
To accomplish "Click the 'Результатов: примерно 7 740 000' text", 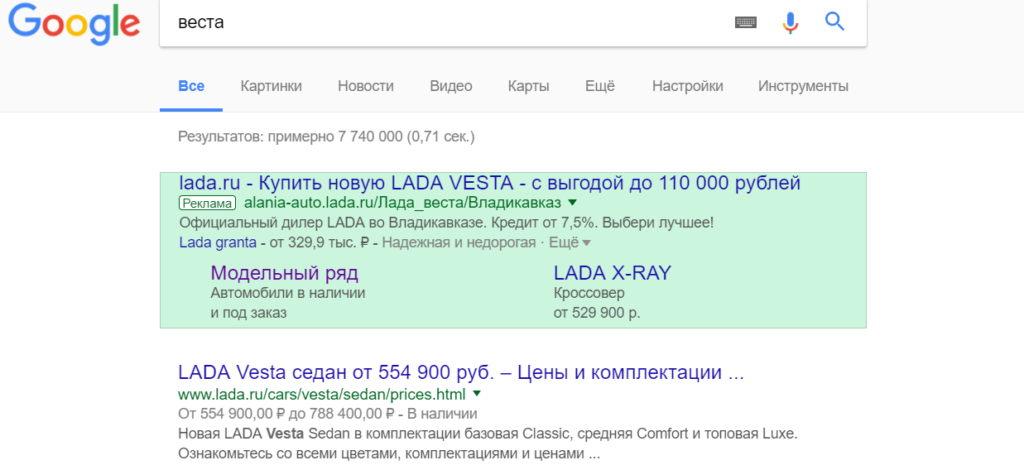I will (x=327, y=137).
